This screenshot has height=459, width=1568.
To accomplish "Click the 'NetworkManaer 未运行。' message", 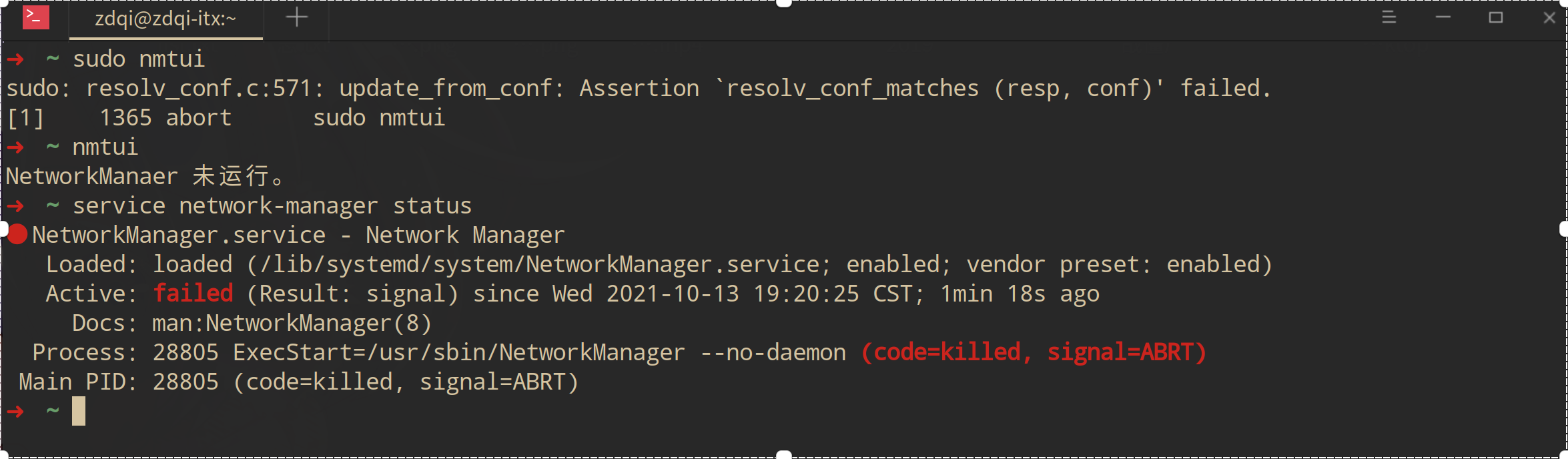I will click(x=145, y=177).
